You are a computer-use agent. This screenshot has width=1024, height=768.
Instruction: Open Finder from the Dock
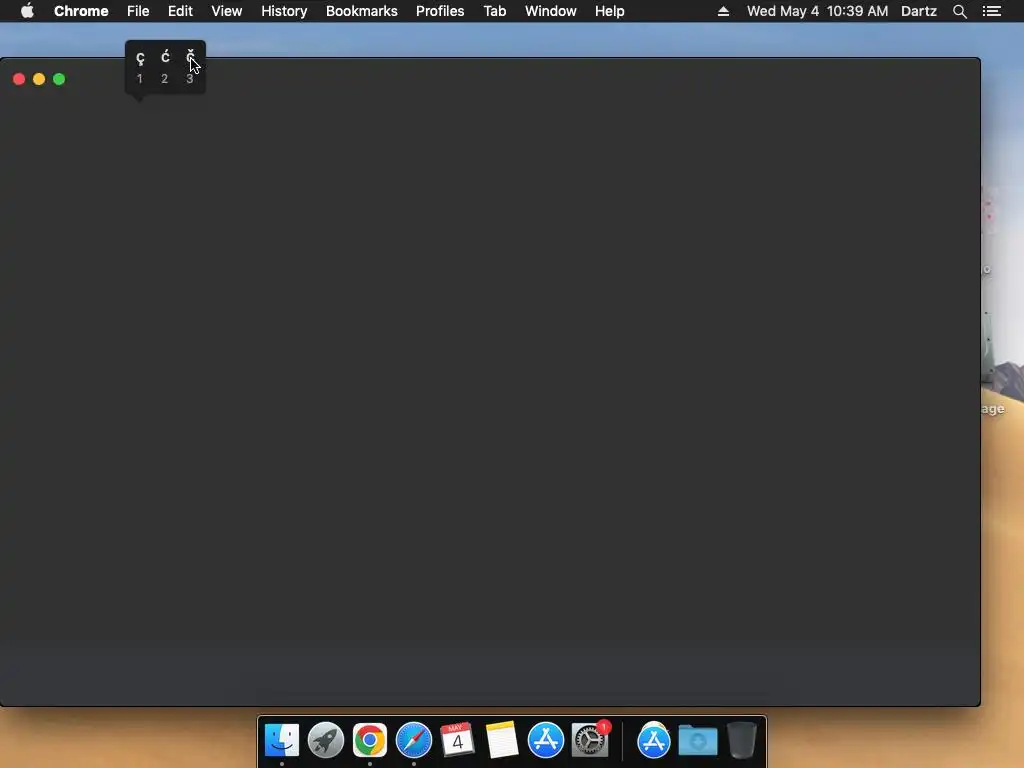(x=281, y=740)
